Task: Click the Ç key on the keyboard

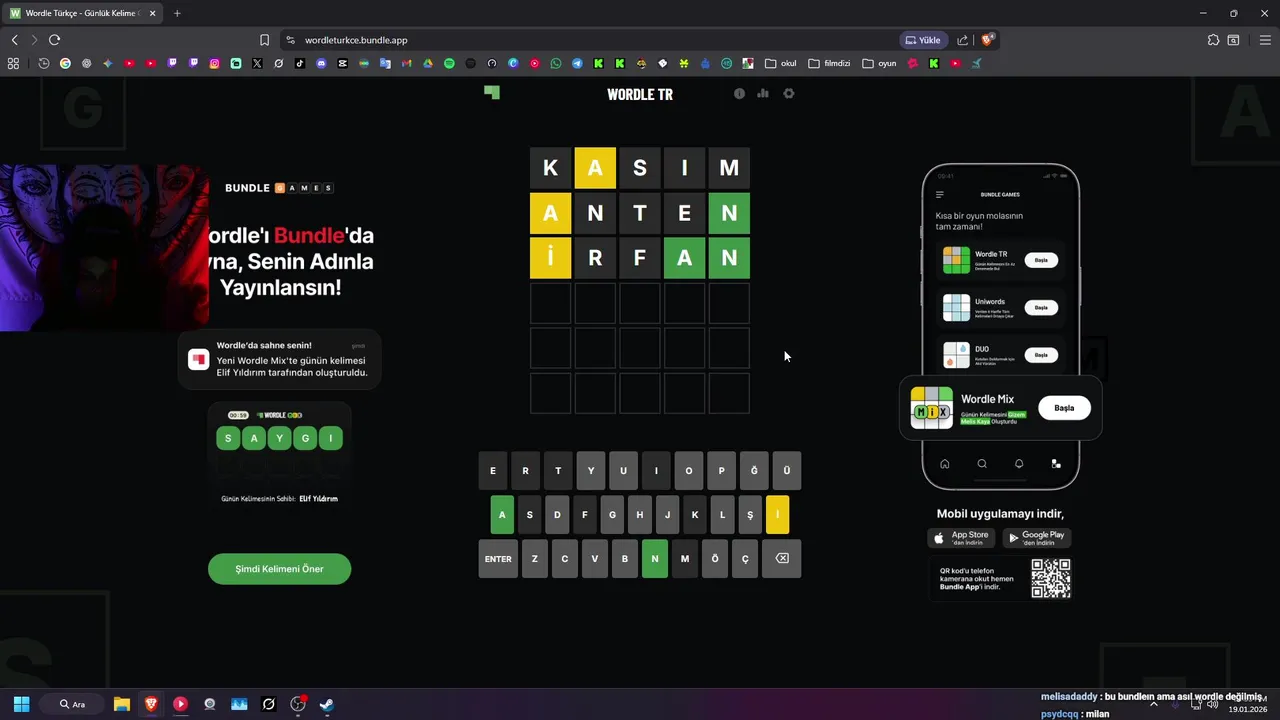Action: coord(745,559)
